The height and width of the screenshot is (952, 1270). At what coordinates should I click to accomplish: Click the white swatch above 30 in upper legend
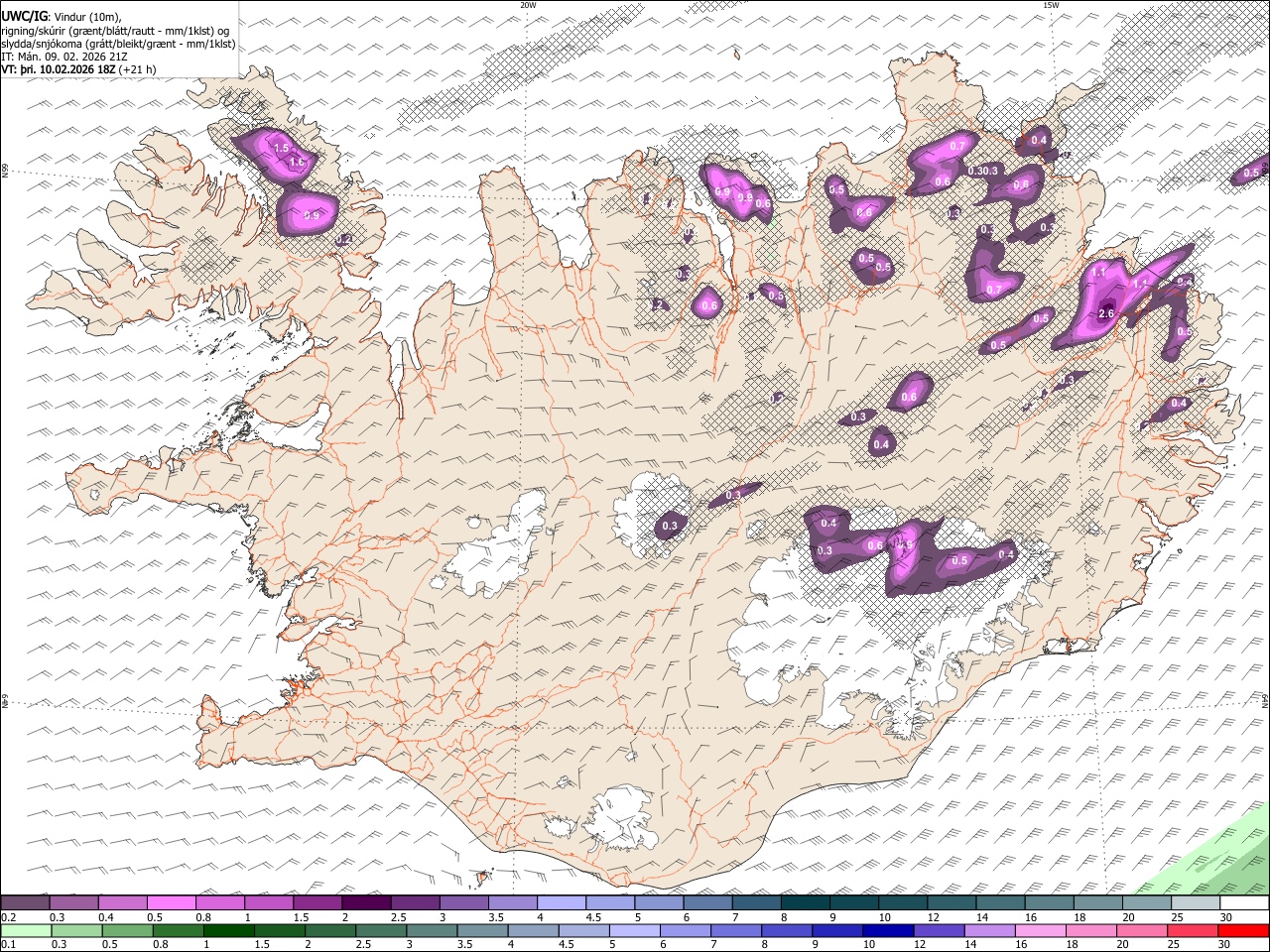tap(1243, 902)
